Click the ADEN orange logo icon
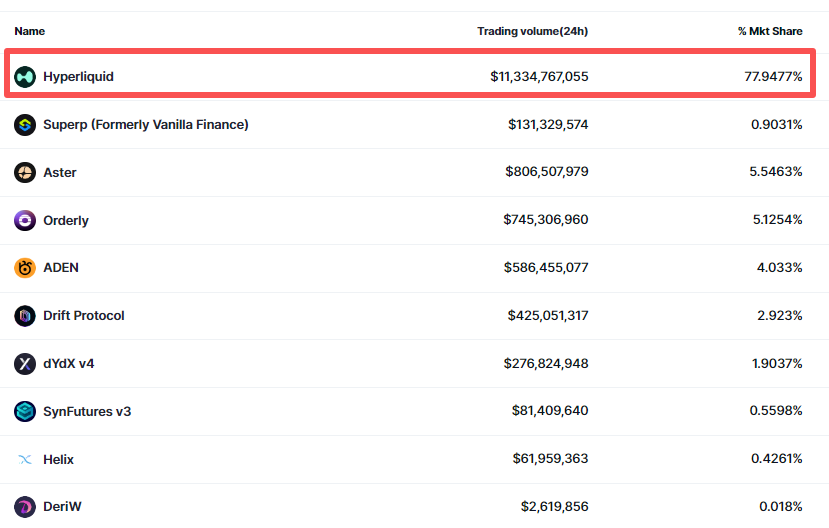The height and width of the screenshot is (528, 829). (x=25, y=268)
